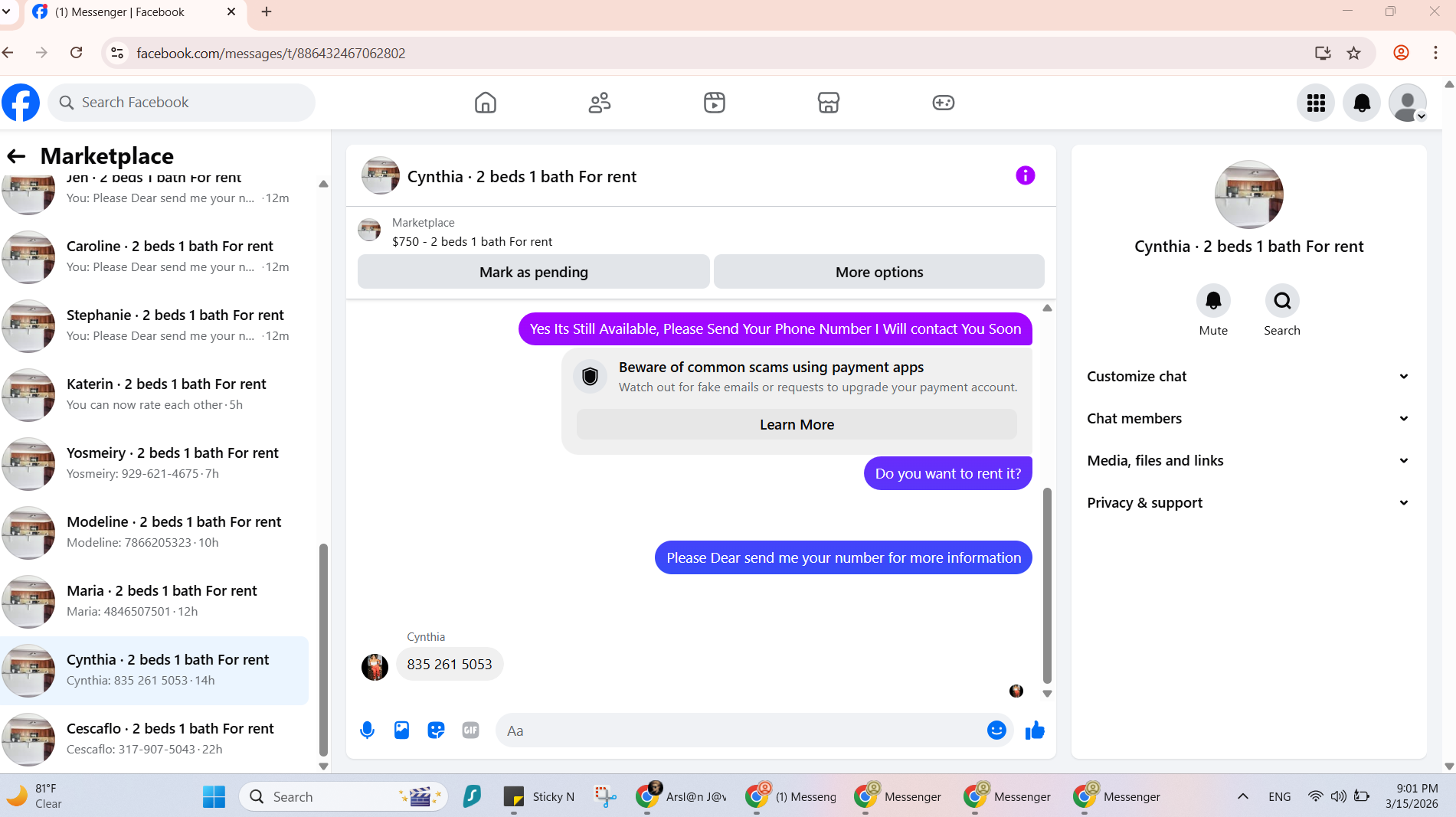Send a voice clip with microphone icon
Viewport: 1456px width, 817px height.
(367, 730)
